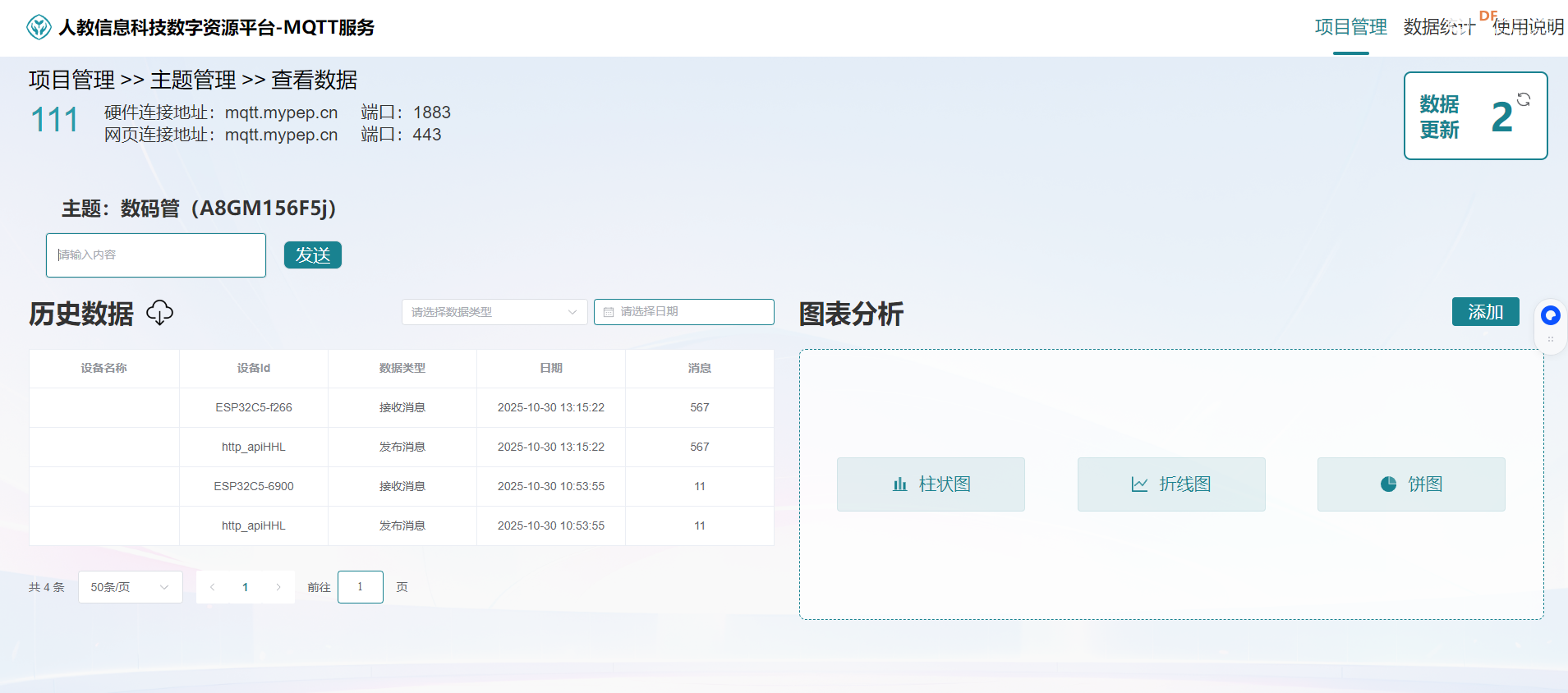Click the 共 4 条 total count text

47,587
